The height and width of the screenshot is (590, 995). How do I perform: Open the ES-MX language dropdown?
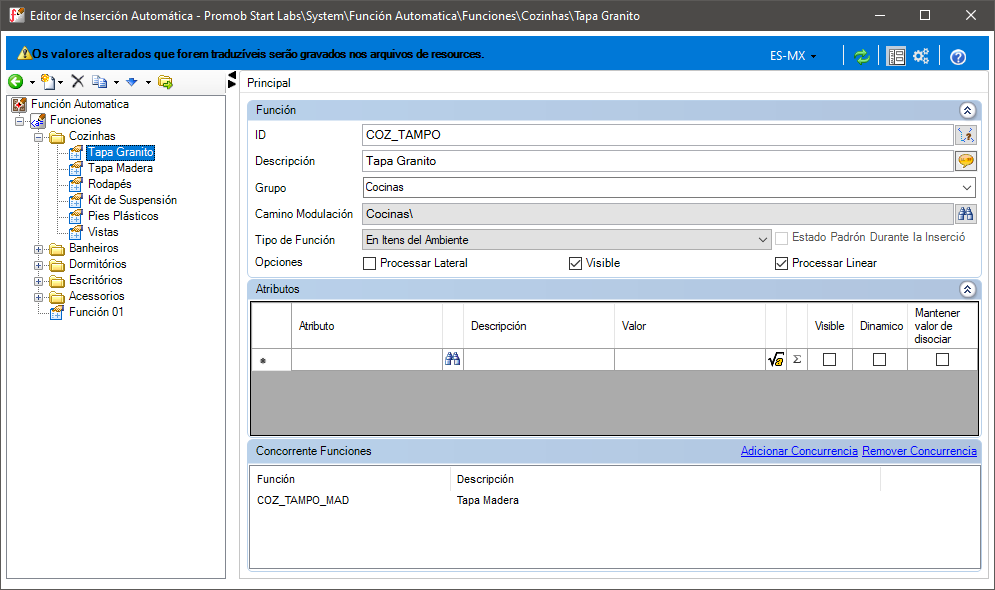(x=793, y=56)
